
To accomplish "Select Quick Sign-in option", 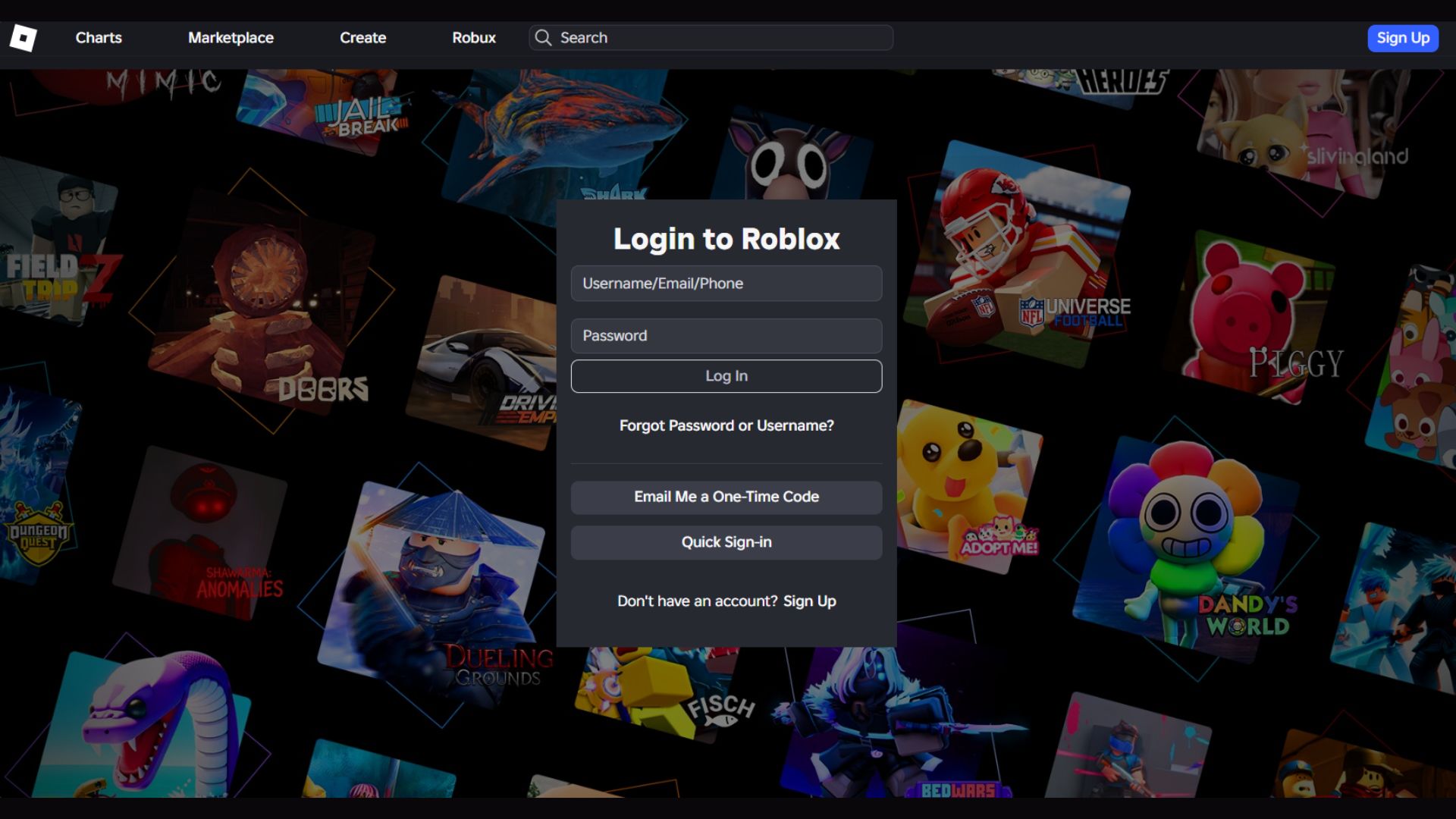I will tap(726, 542).
